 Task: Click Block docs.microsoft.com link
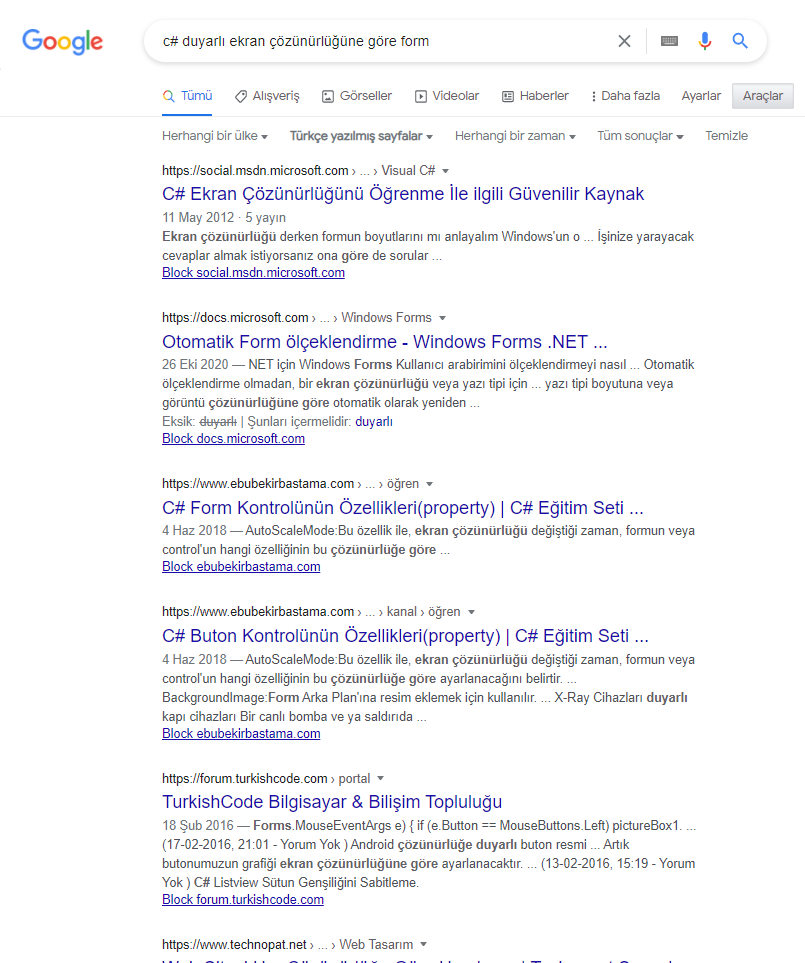(x=233, y=439)
